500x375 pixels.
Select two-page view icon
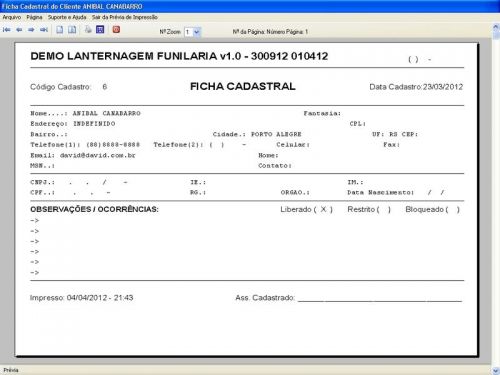click(x=72, y=30)
